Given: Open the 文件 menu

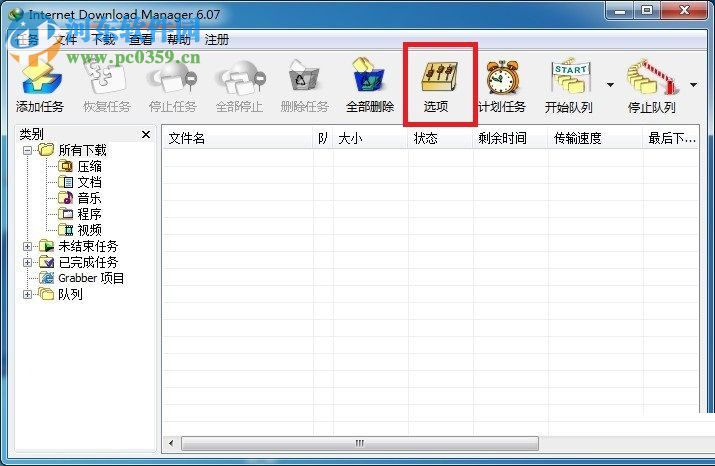Looking at the screenshot, I should (66, 40).
